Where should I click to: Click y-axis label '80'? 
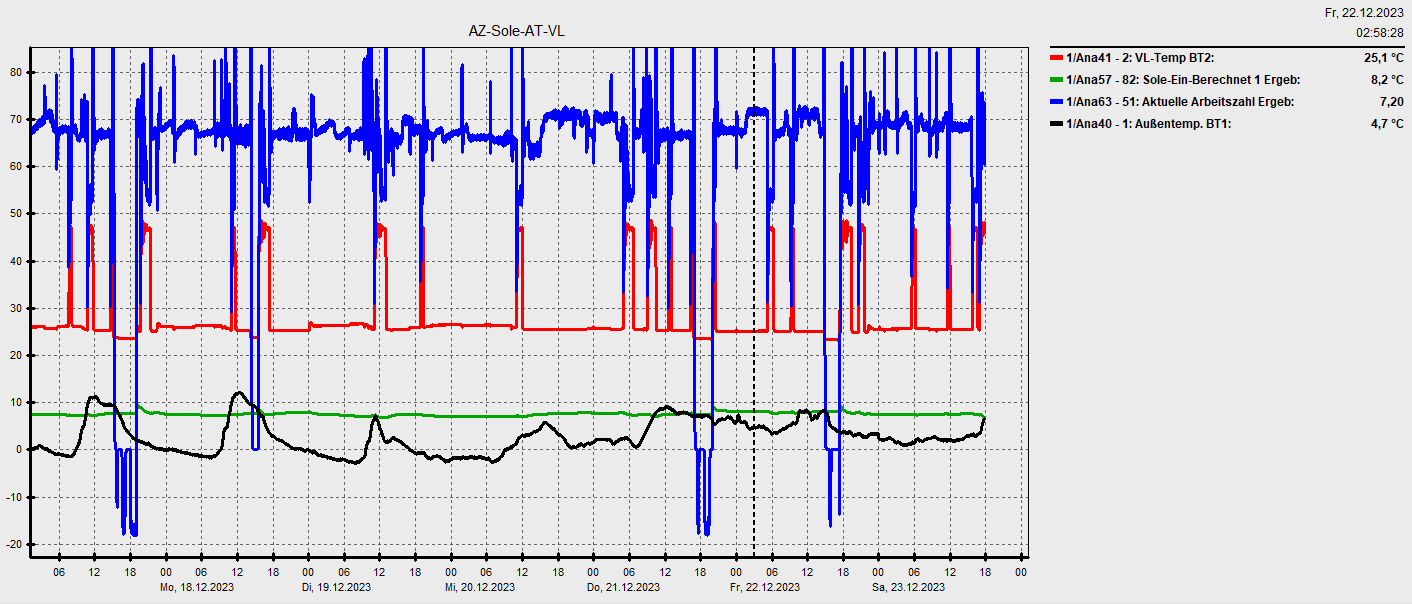tap(16, 72)
